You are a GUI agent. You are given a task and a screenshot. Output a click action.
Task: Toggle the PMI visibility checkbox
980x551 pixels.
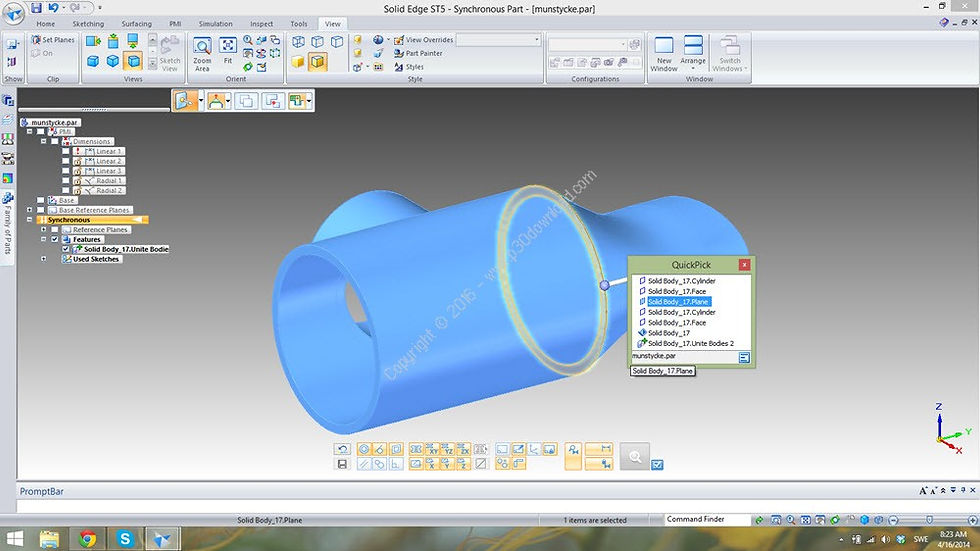coord(41,132)
